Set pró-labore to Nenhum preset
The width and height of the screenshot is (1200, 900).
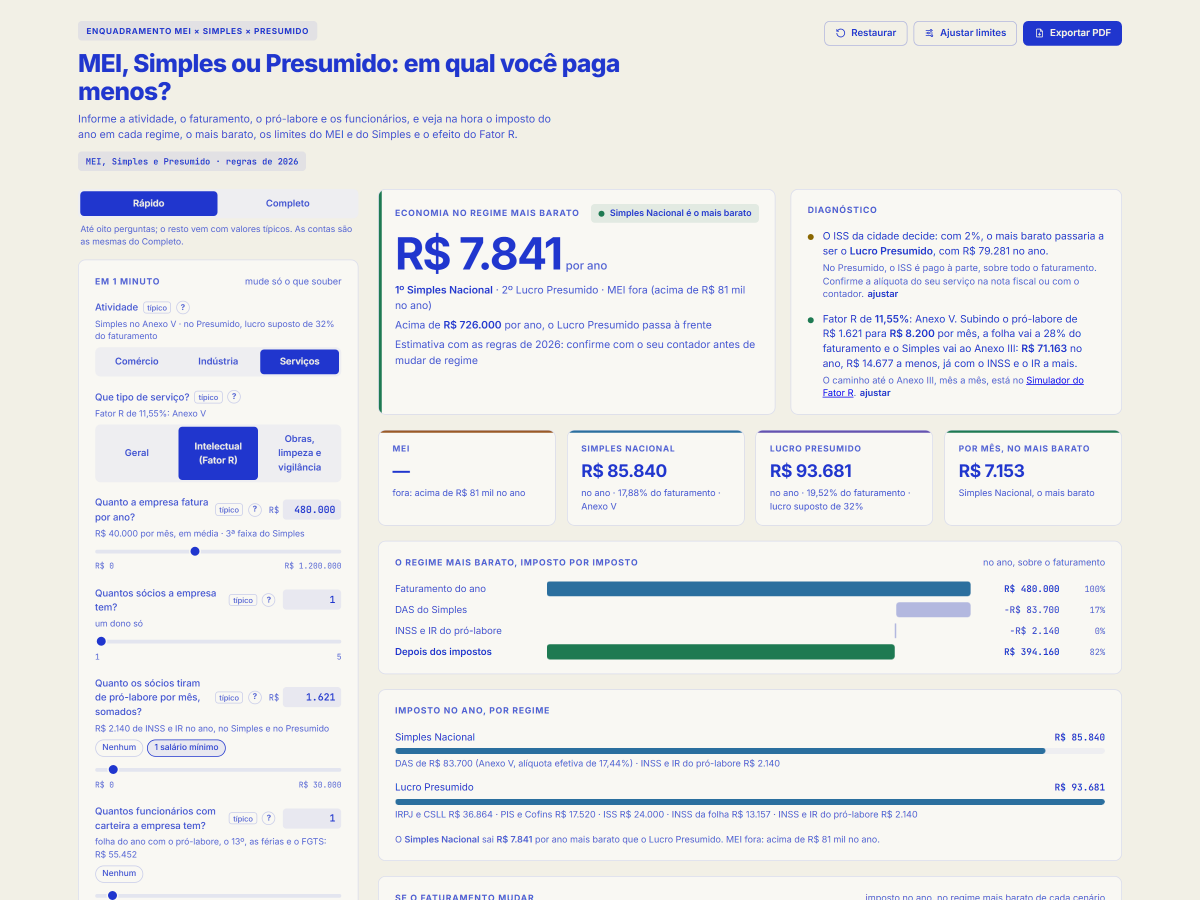pyautogui.click(x=119, y=748)
